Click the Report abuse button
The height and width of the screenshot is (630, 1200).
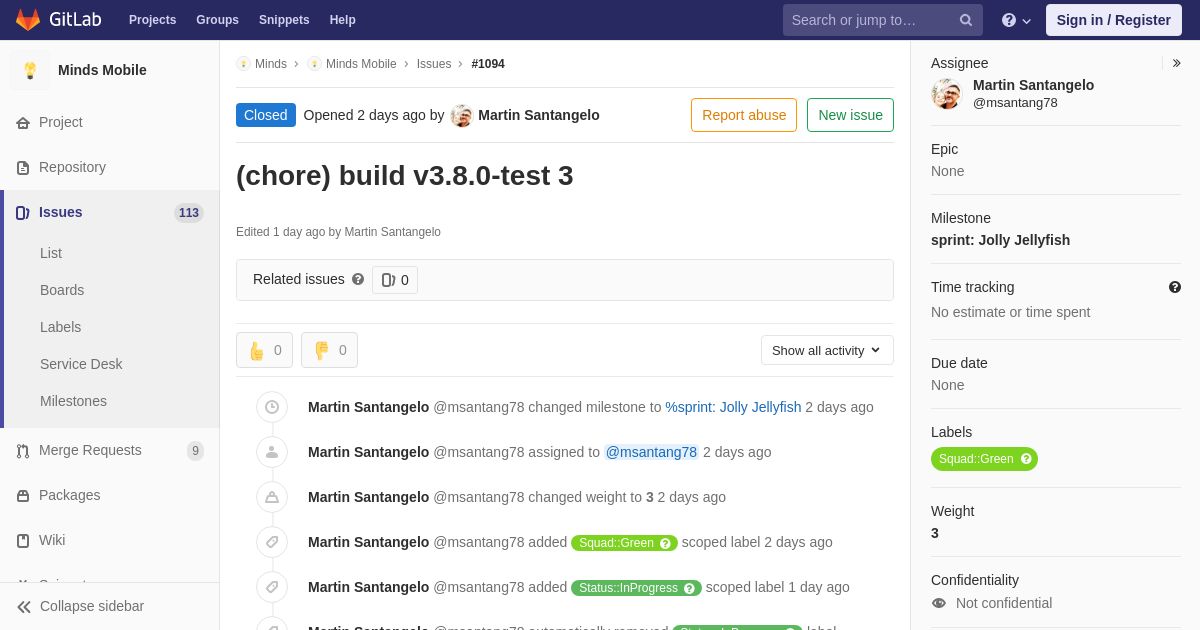tap(744, 115)
